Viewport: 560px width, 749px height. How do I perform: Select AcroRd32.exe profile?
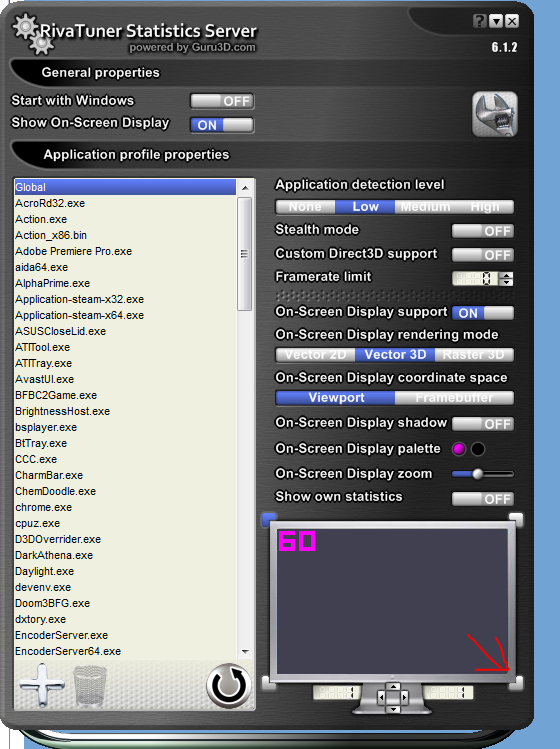pos(125,203)
